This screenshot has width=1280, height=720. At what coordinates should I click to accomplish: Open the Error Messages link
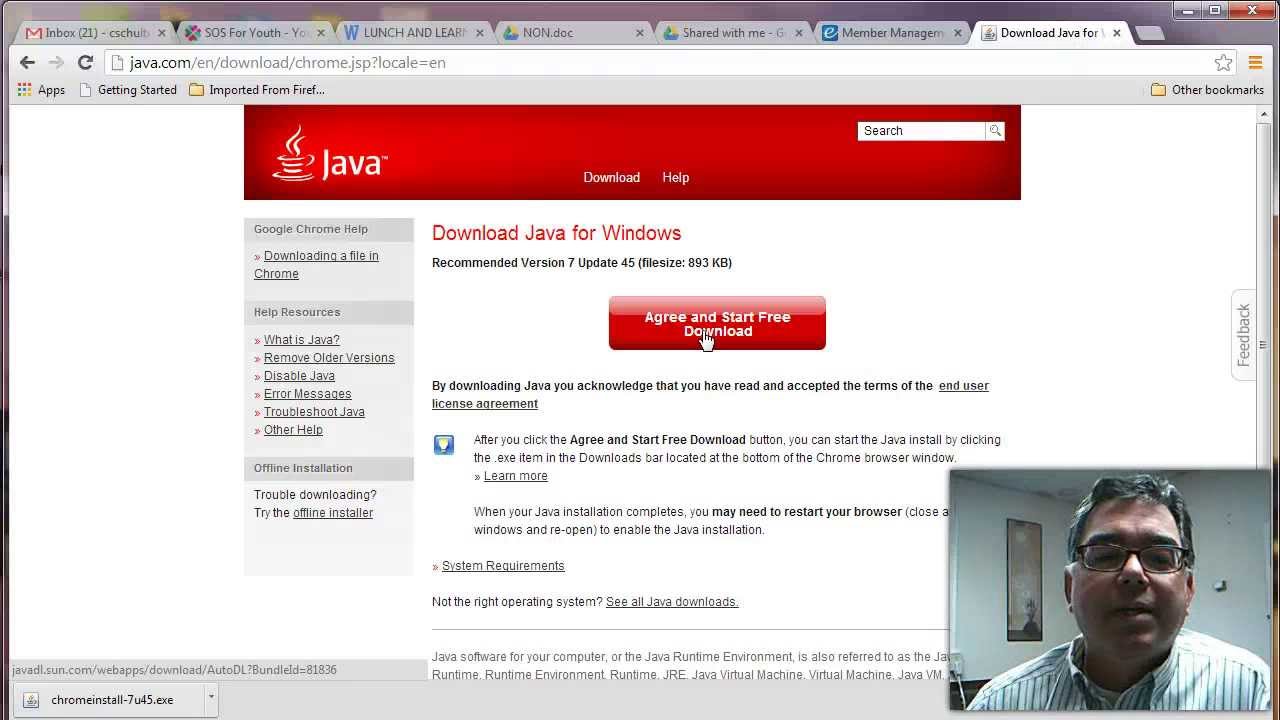coord(307,394)
